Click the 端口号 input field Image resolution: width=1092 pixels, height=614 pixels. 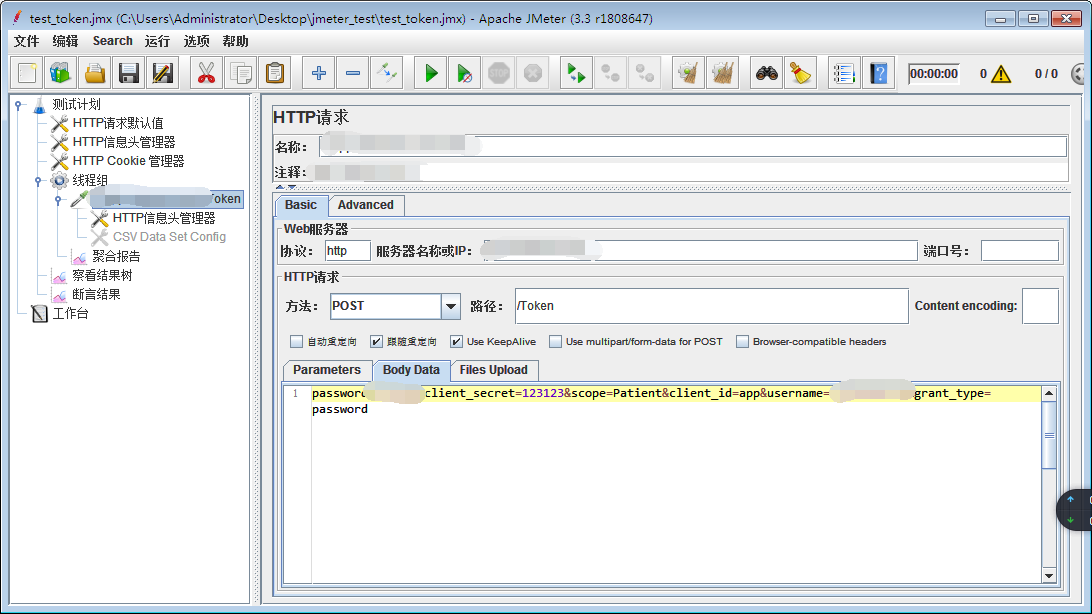click(1020, 251)
